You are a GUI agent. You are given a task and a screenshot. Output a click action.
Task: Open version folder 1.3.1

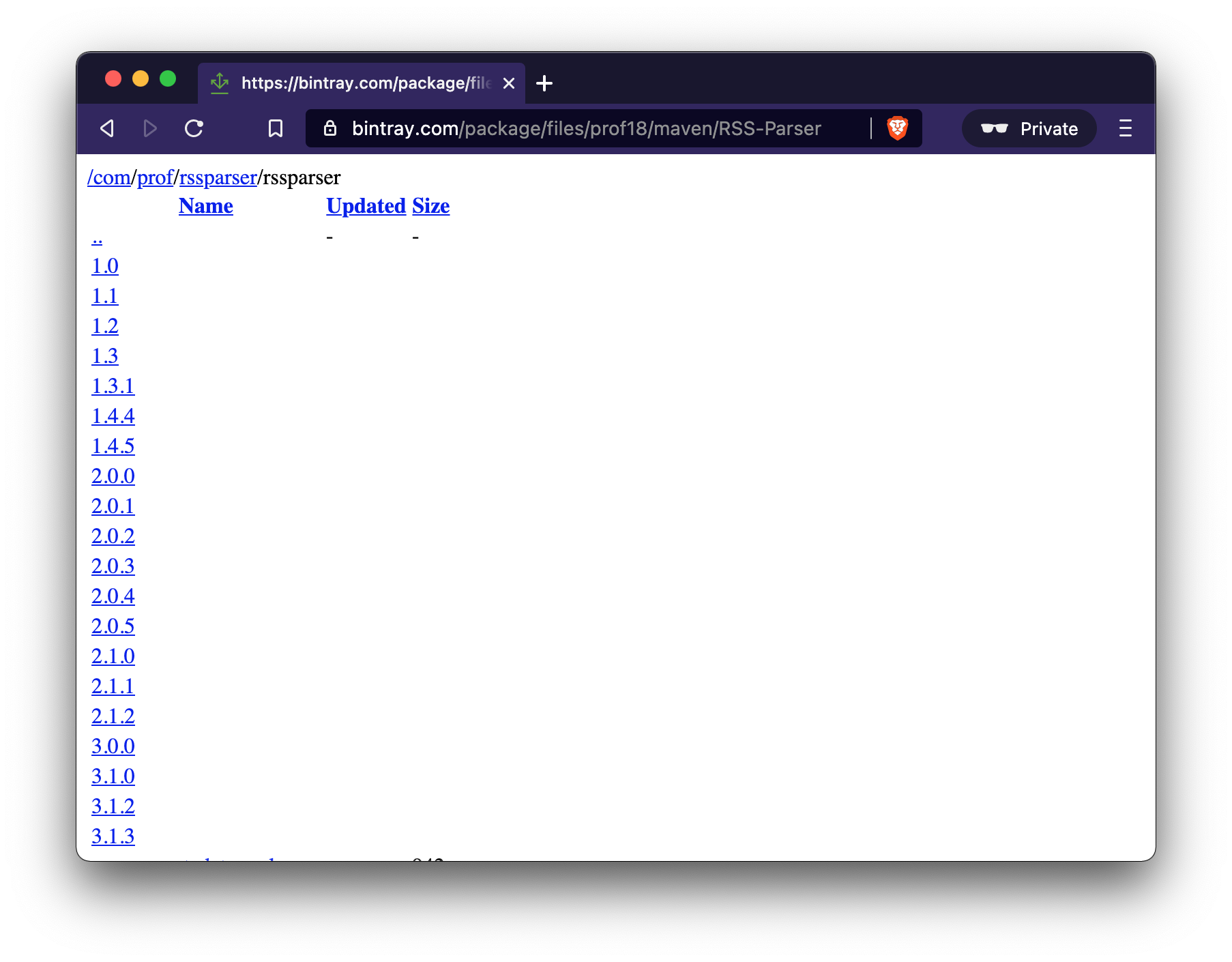point(113,386)
